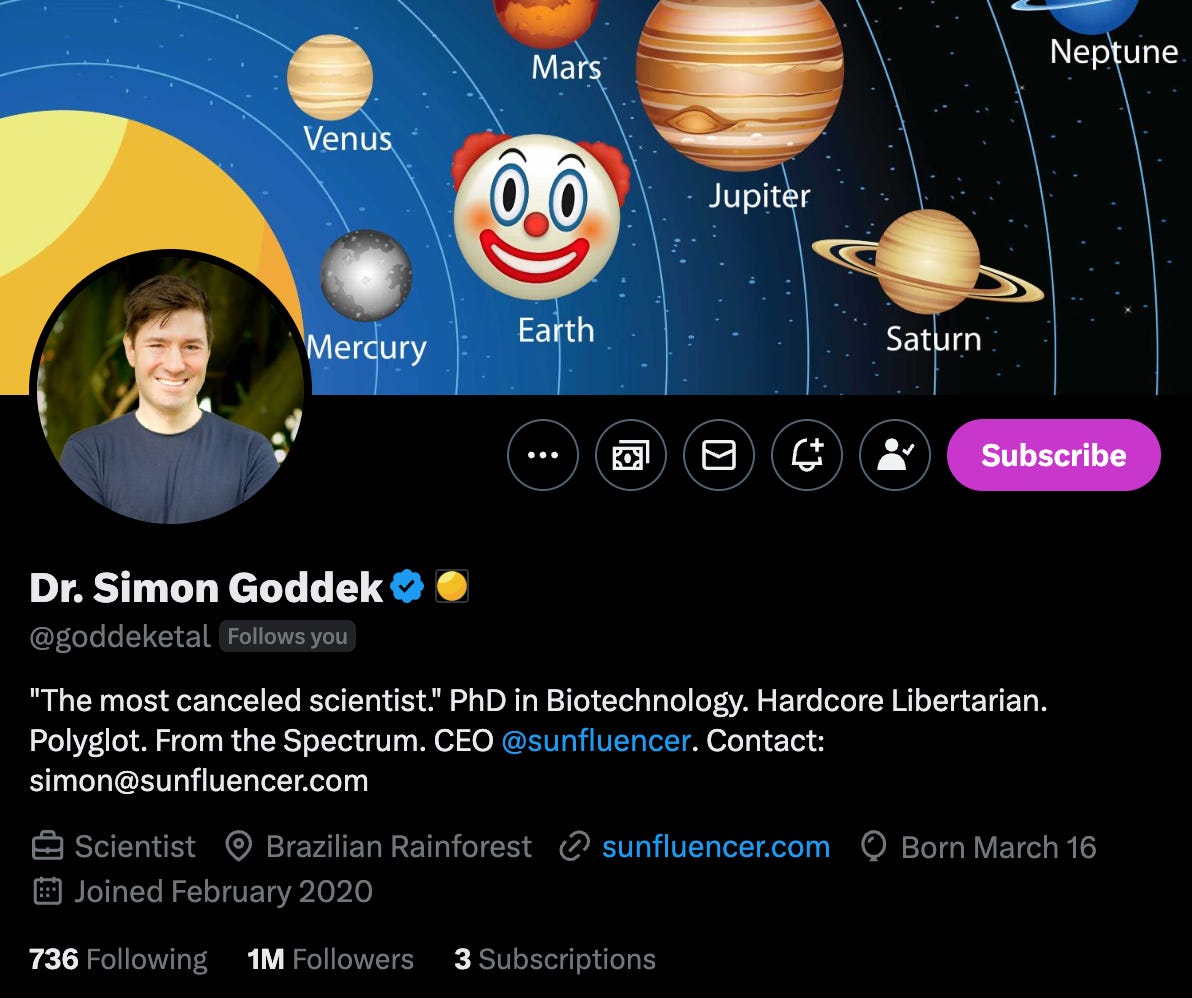The height and width of the screenshot is (998, 1192).
Task: Click the tip money icon button
Action: click(631, 455)
